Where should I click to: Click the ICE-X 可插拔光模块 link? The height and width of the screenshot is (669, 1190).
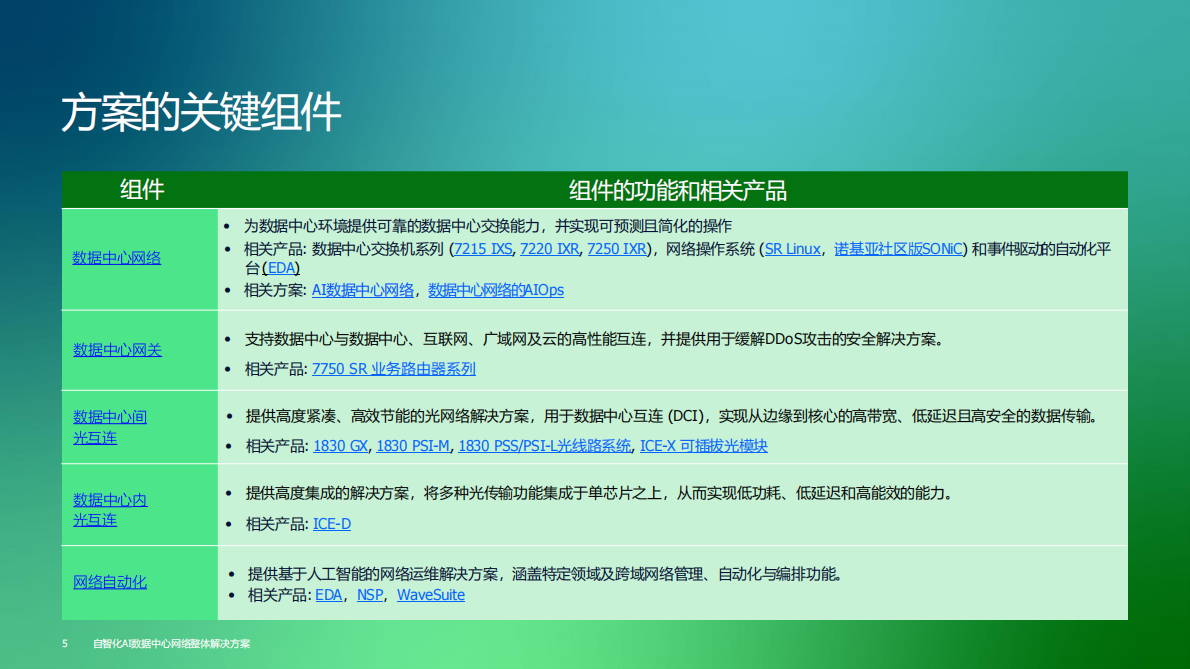pos(704,447)
